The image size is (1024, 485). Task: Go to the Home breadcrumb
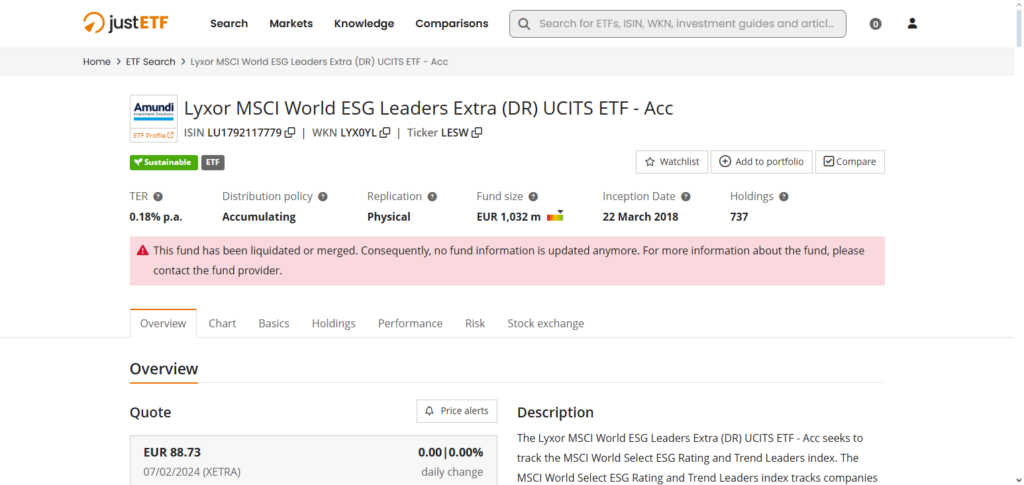97,61
